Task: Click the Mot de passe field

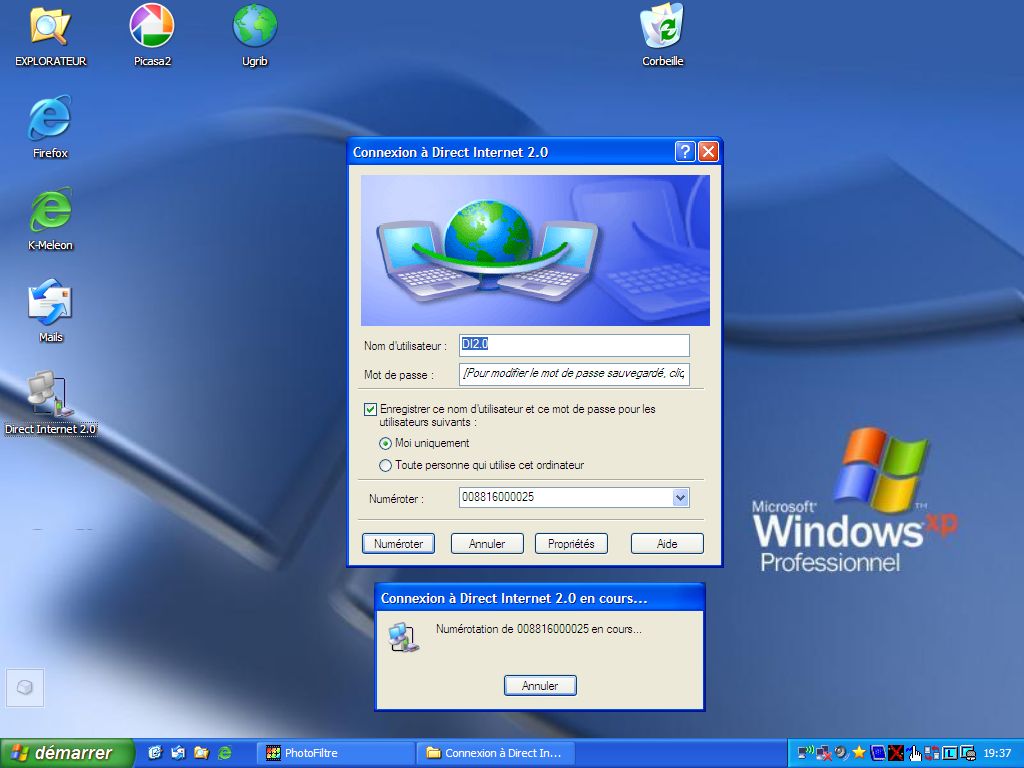Action: coord(574,374)
